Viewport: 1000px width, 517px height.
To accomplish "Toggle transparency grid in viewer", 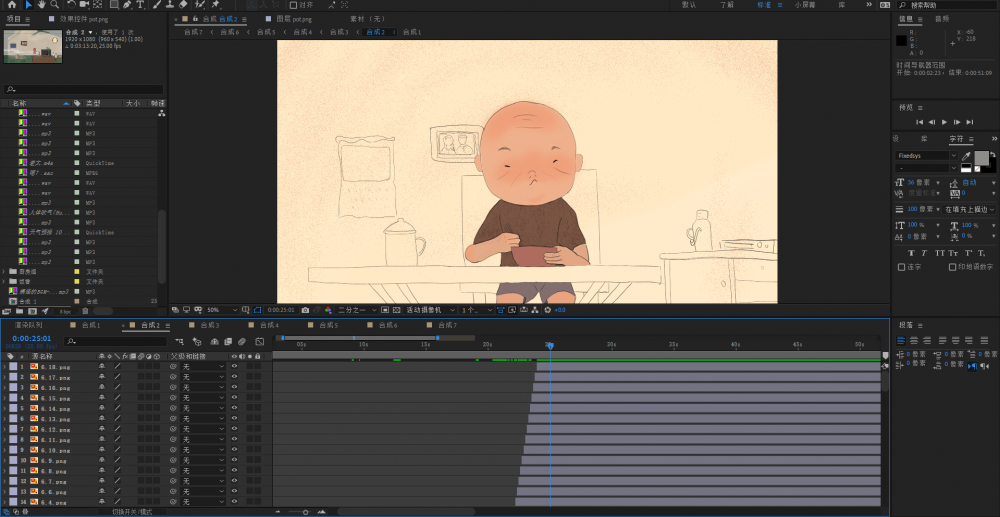I will [396, 310].
